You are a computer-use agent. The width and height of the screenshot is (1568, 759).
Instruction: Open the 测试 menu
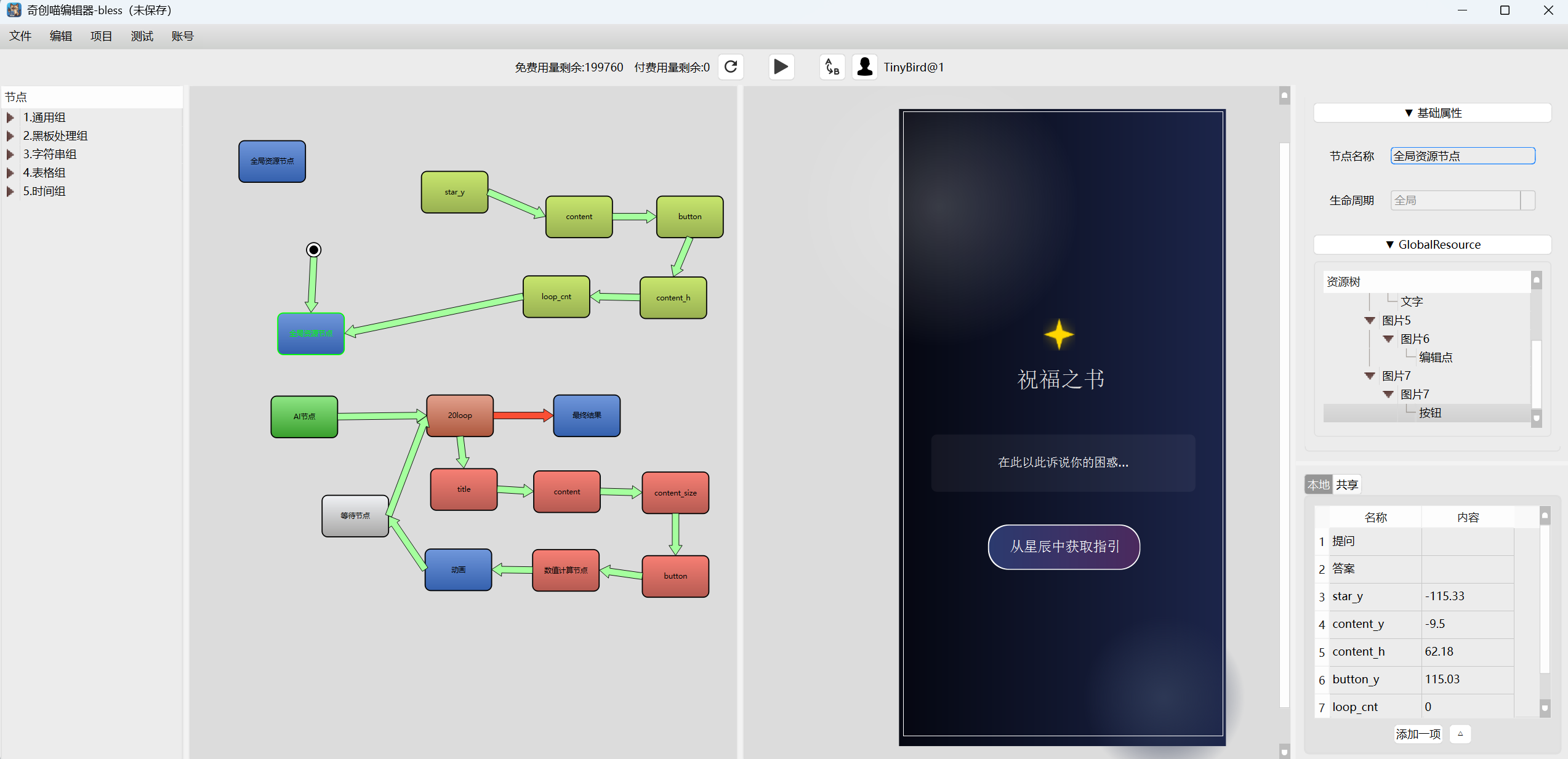(141, 36)
